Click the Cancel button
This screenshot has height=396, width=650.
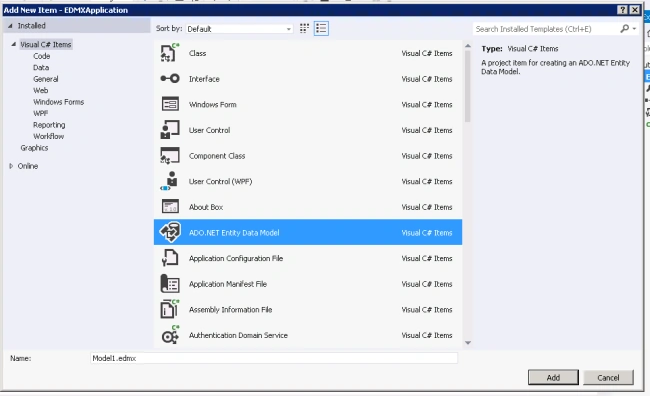pyautogui.click(x=608, y=377)
